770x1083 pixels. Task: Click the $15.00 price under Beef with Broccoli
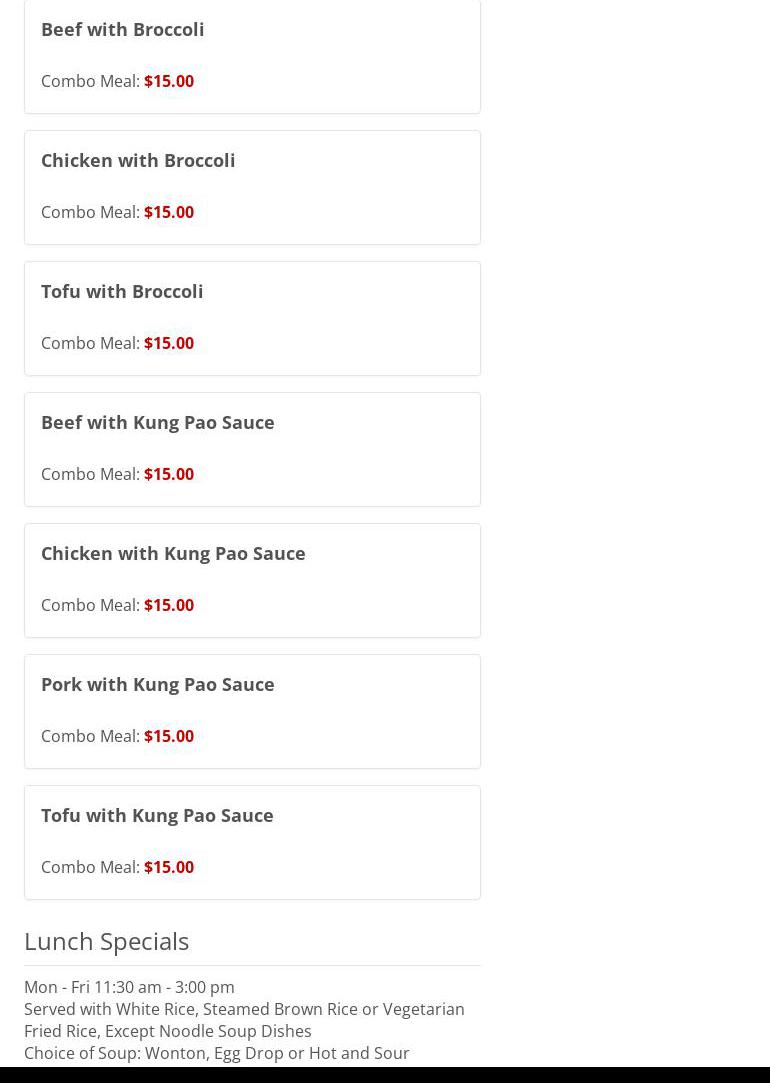pyautogui.click(x=169, y=81)
